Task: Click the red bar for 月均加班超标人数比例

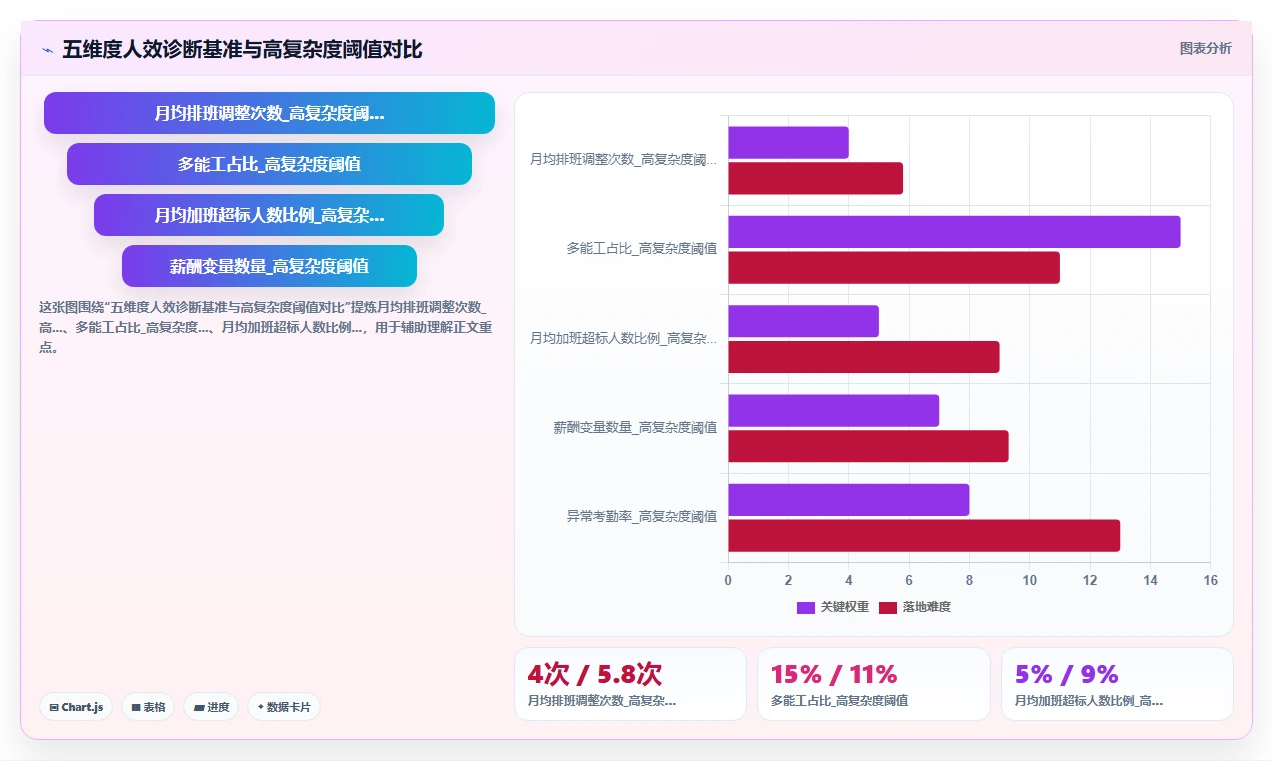Action: [864, 357]
